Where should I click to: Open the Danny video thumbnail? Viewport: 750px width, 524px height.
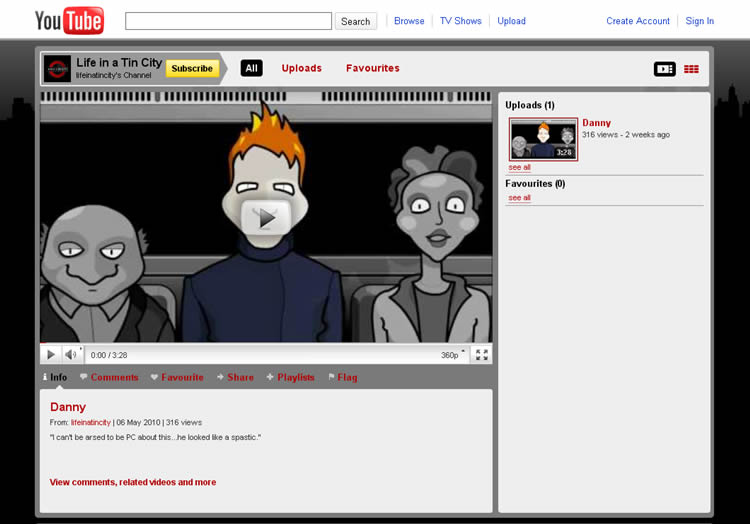[543, 139]
